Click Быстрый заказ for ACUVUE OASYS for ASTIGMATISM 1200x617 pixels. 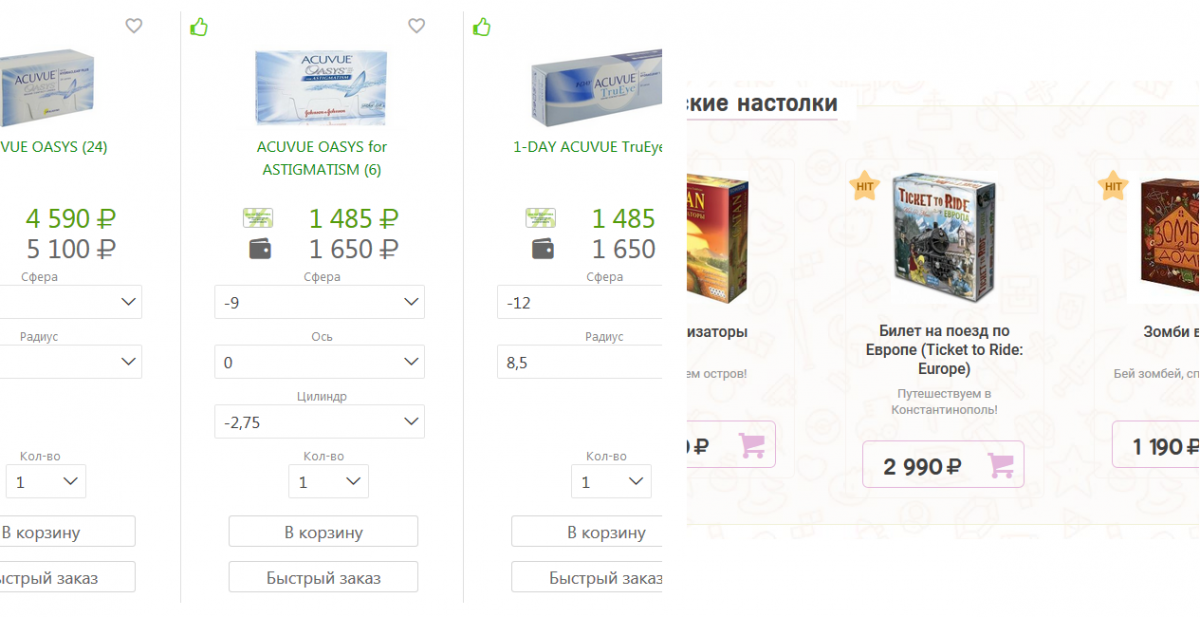323,577
